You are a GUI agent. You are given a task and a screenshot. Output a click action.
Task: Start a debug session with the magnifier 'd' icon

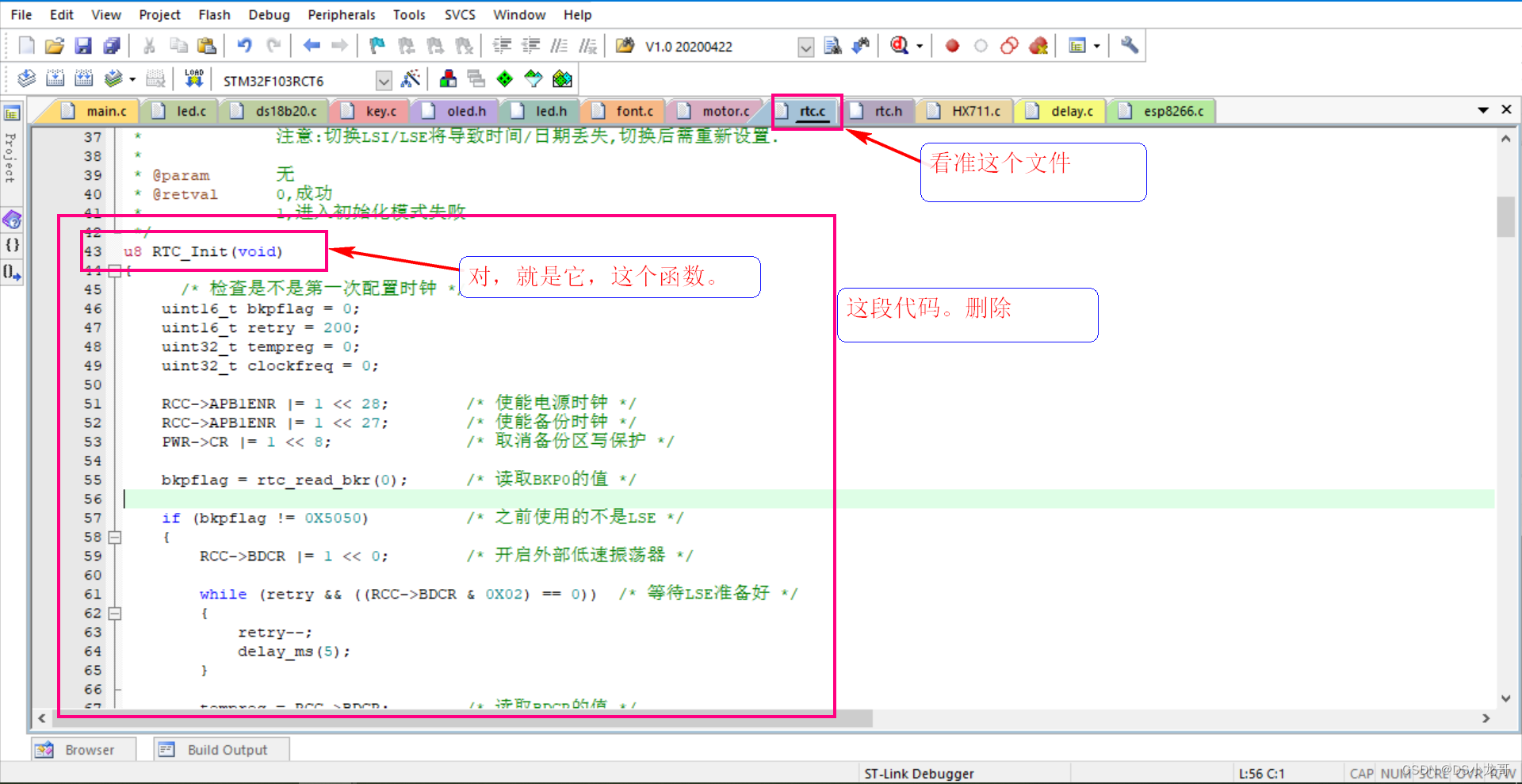pos(899,46)
